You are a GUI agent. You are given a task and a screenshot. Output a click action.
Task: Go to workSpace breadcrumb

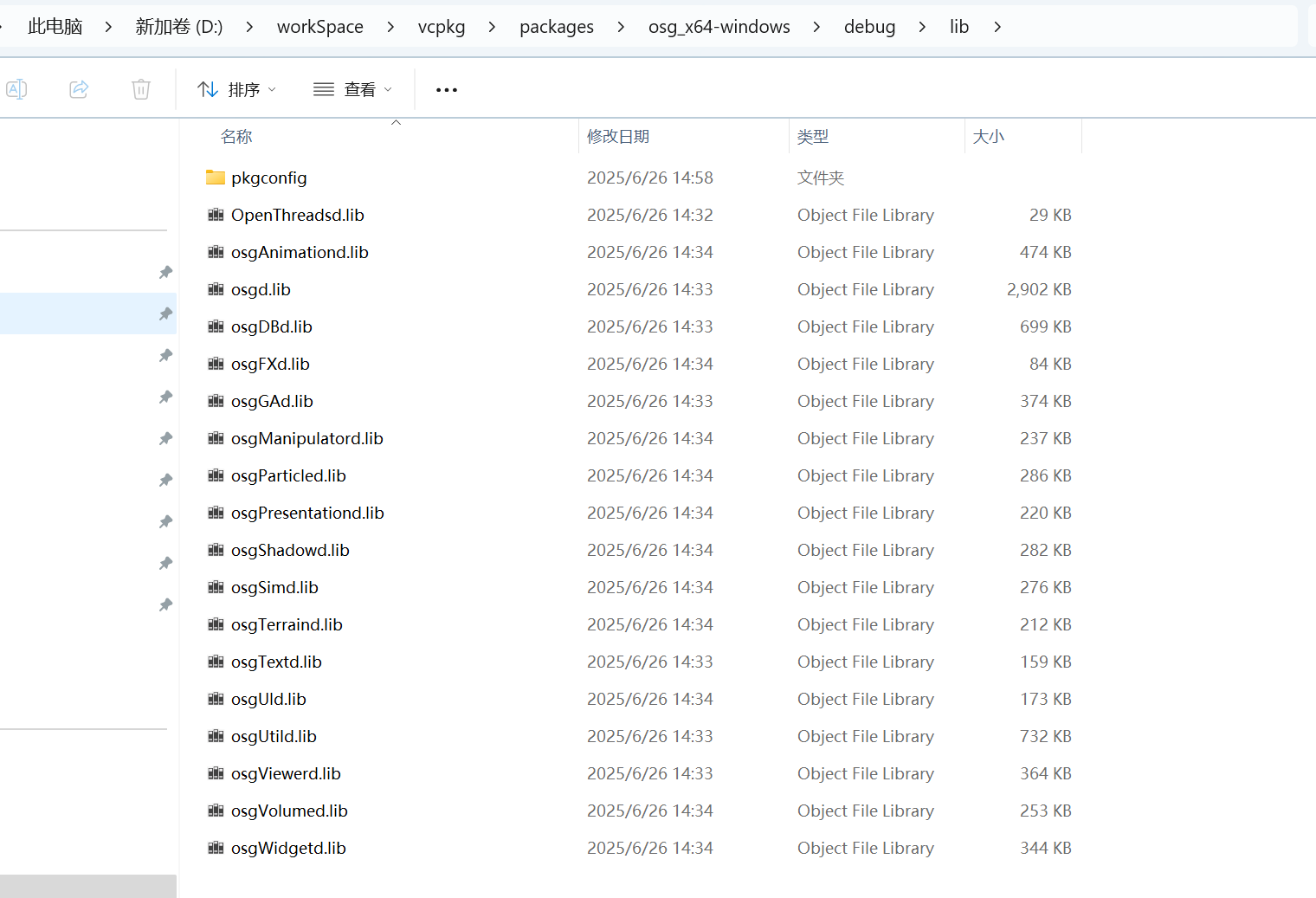click(x=320, y=27)
